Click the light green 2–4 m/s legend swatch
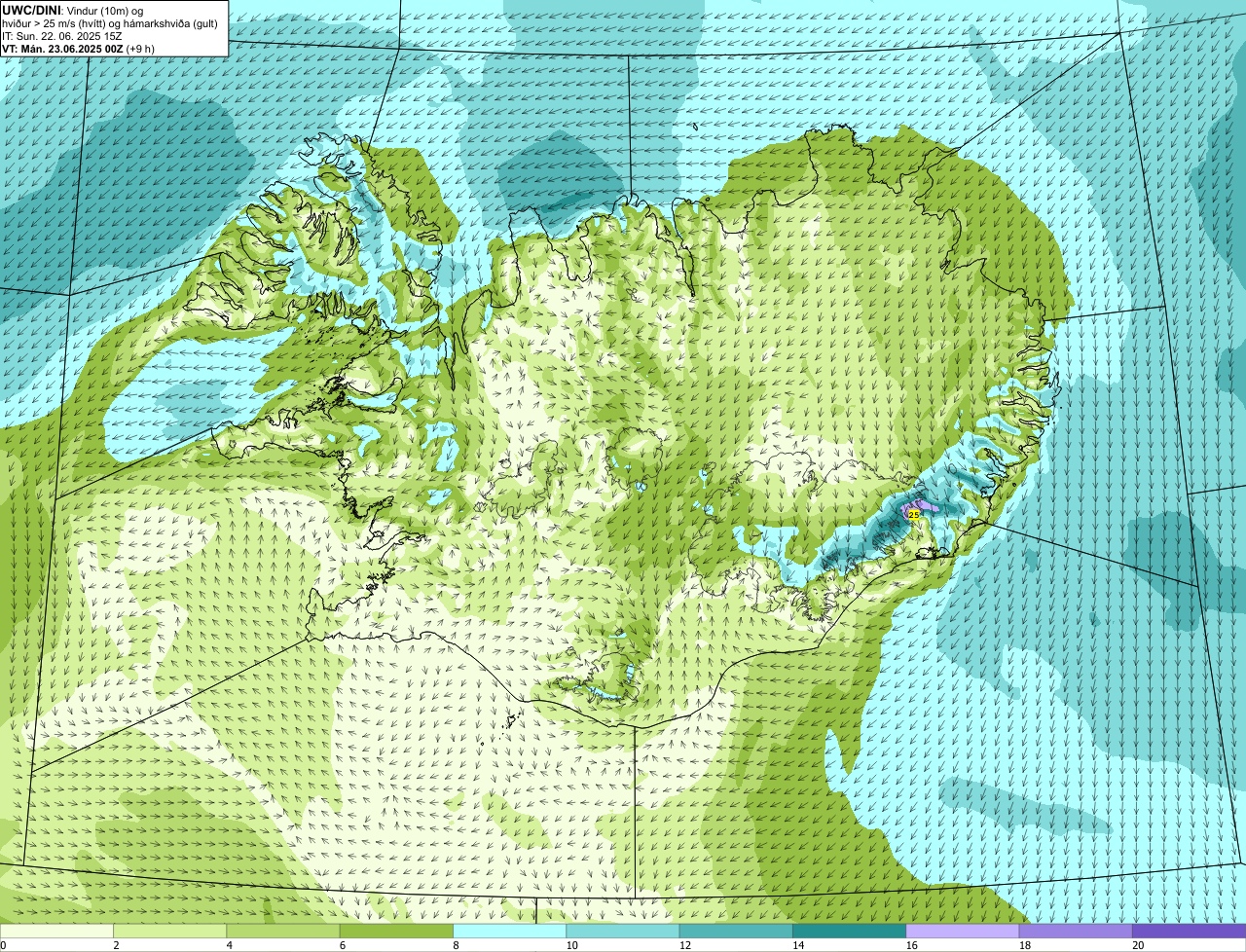 (x=170, y=931)
